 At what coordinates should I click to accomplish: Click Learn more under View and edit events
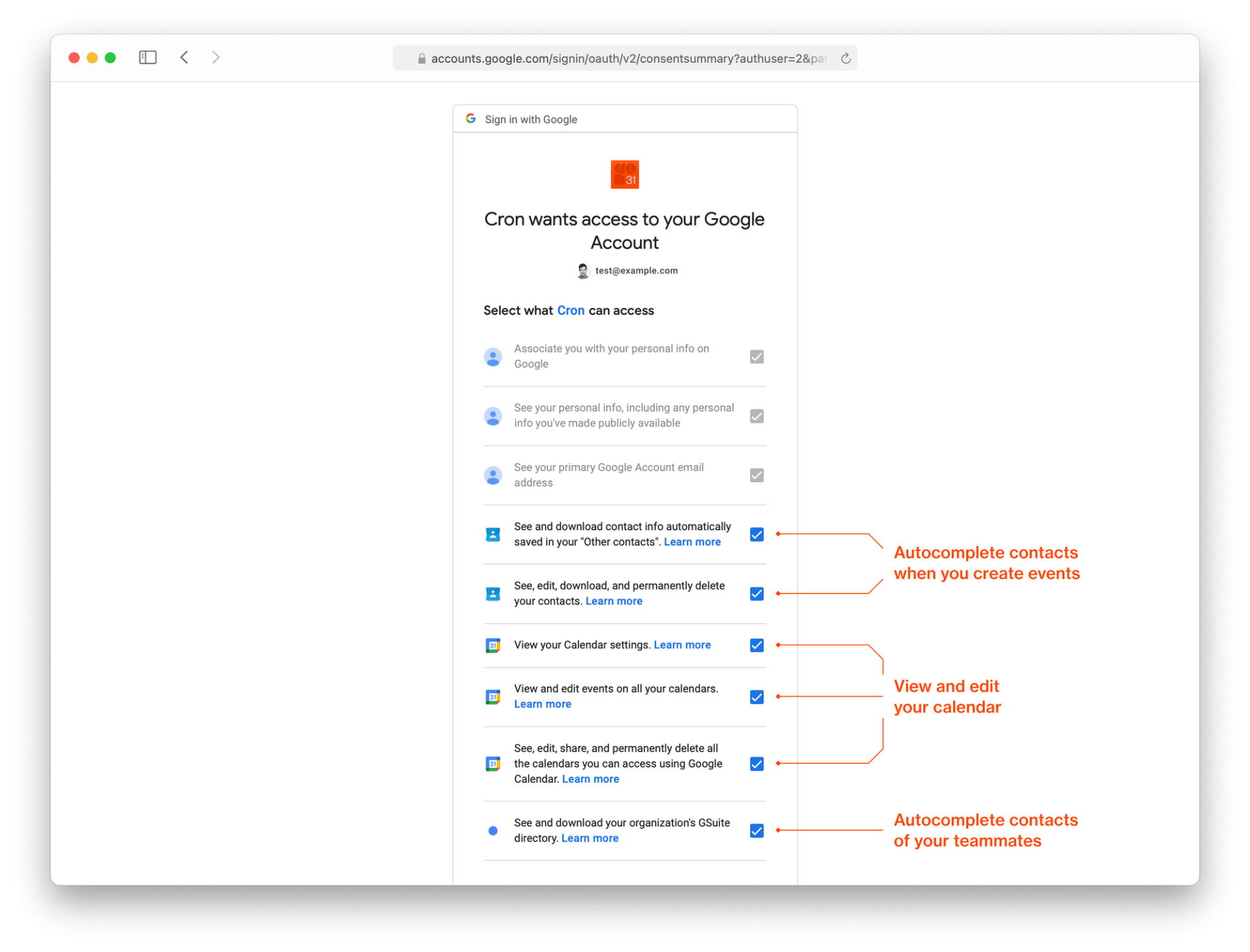pyautogui.click(x=542, y=704)
